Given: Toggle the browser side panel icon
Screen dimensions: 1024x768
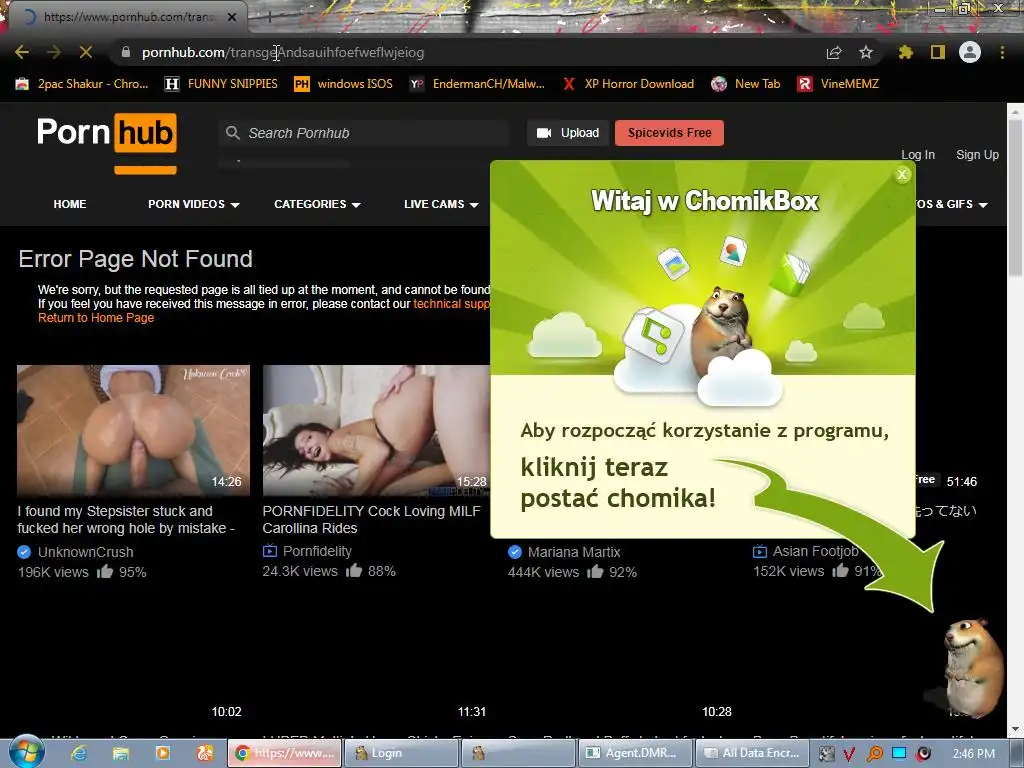Looking at the screenshot, I should click(938, 52).
